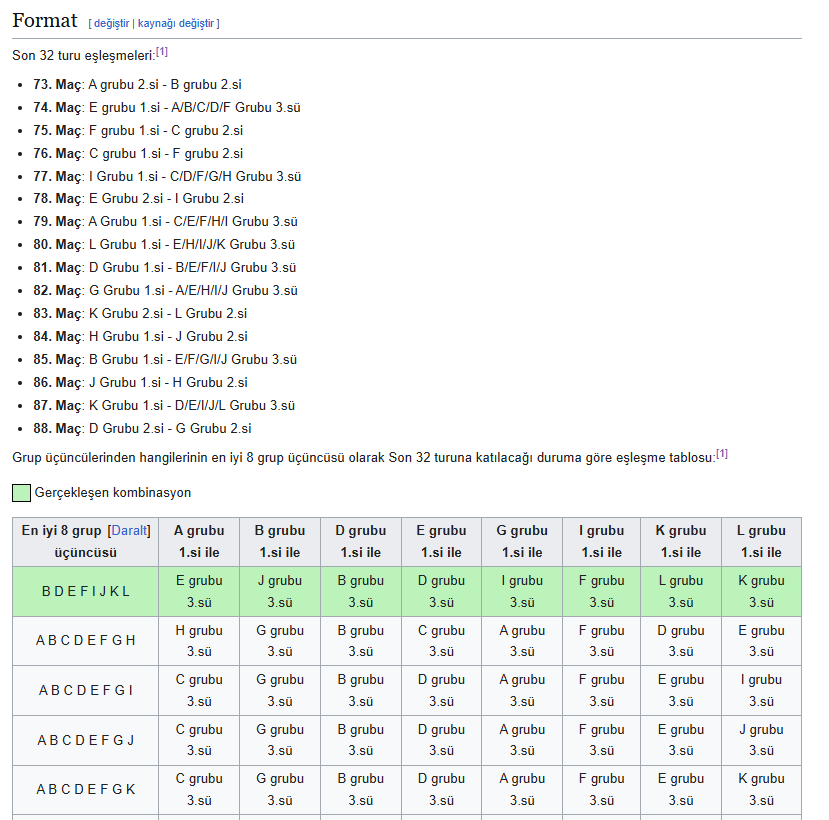Image resolution: width=829 pixels, height=820 pixels.
Task: Click the 'I grubu 1.si ile' column header
Action: [602, 542]
